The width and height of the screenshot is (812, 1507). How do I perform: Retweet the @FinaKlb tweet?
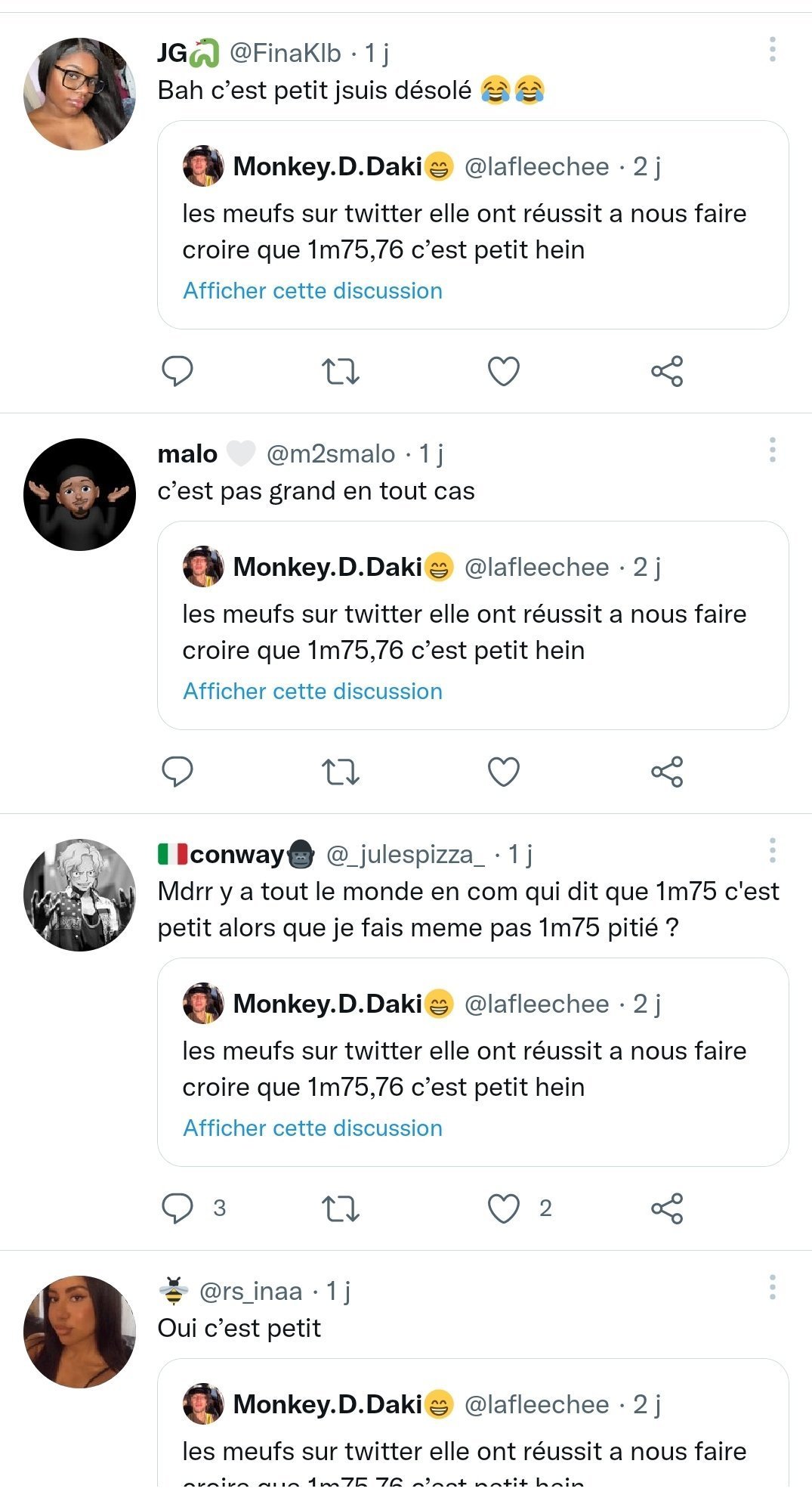coord(341,371)
